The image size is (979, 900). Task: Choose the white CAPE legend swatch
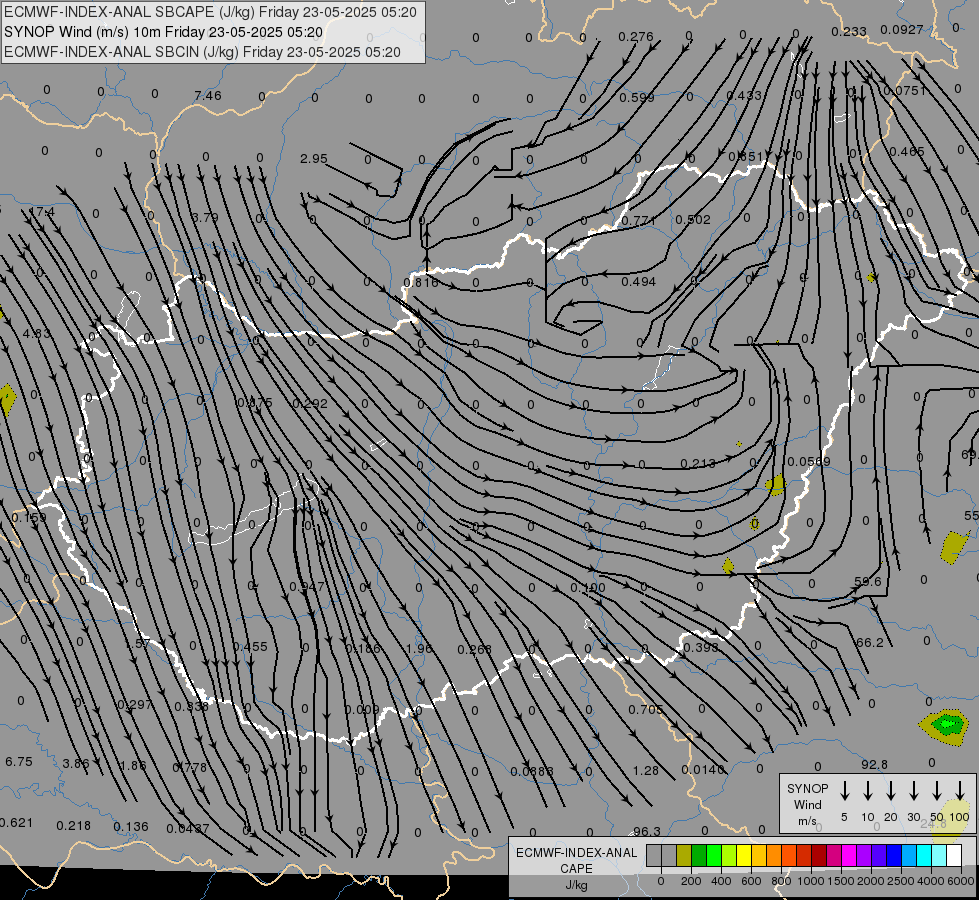click(x=954, y=855)
